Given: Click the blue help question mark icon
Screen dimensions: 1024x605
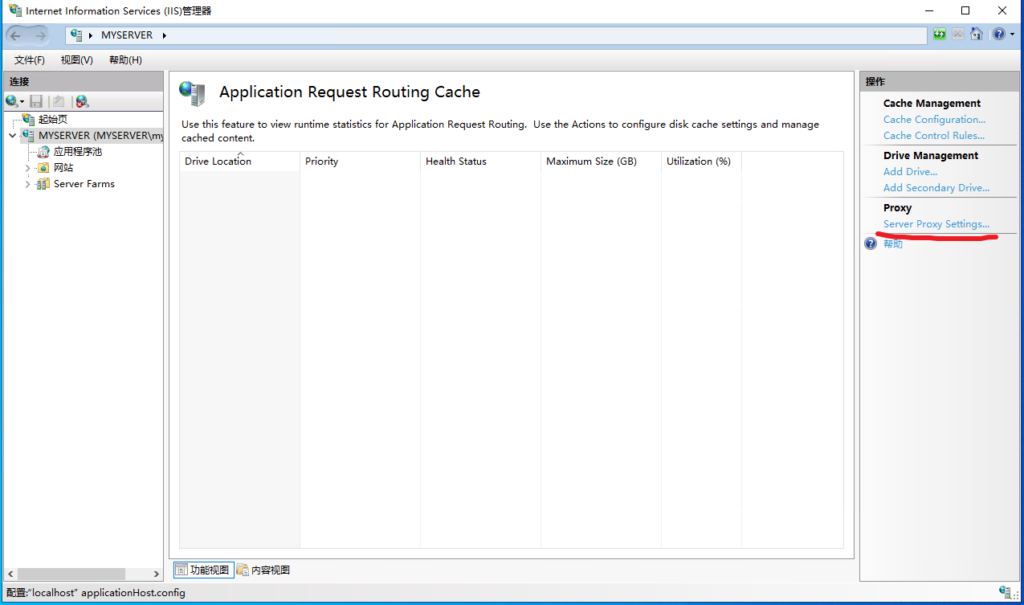Looking at the screenshot, I should click(x=999, y=35).
